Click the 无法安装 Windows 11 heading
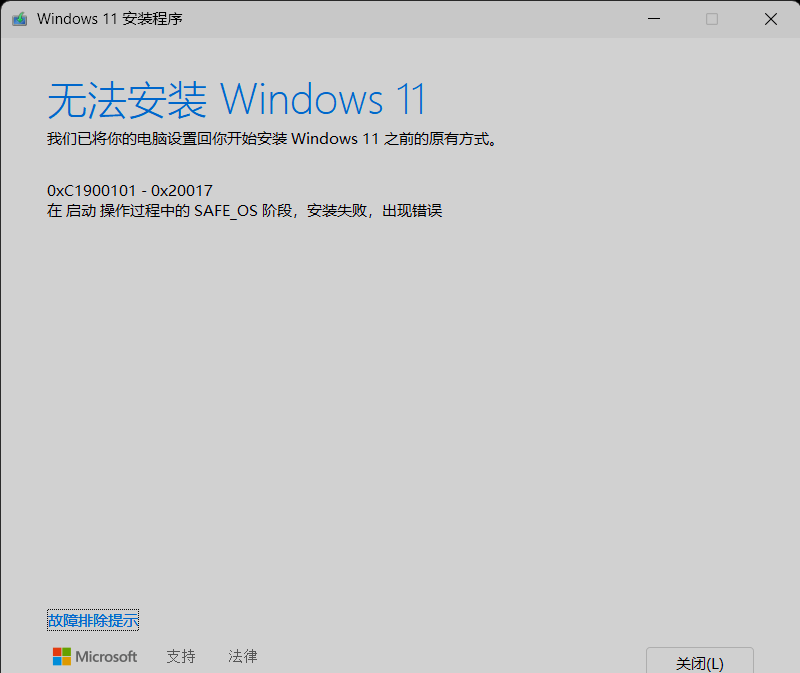The image size is (800, 673). [237, 99]
